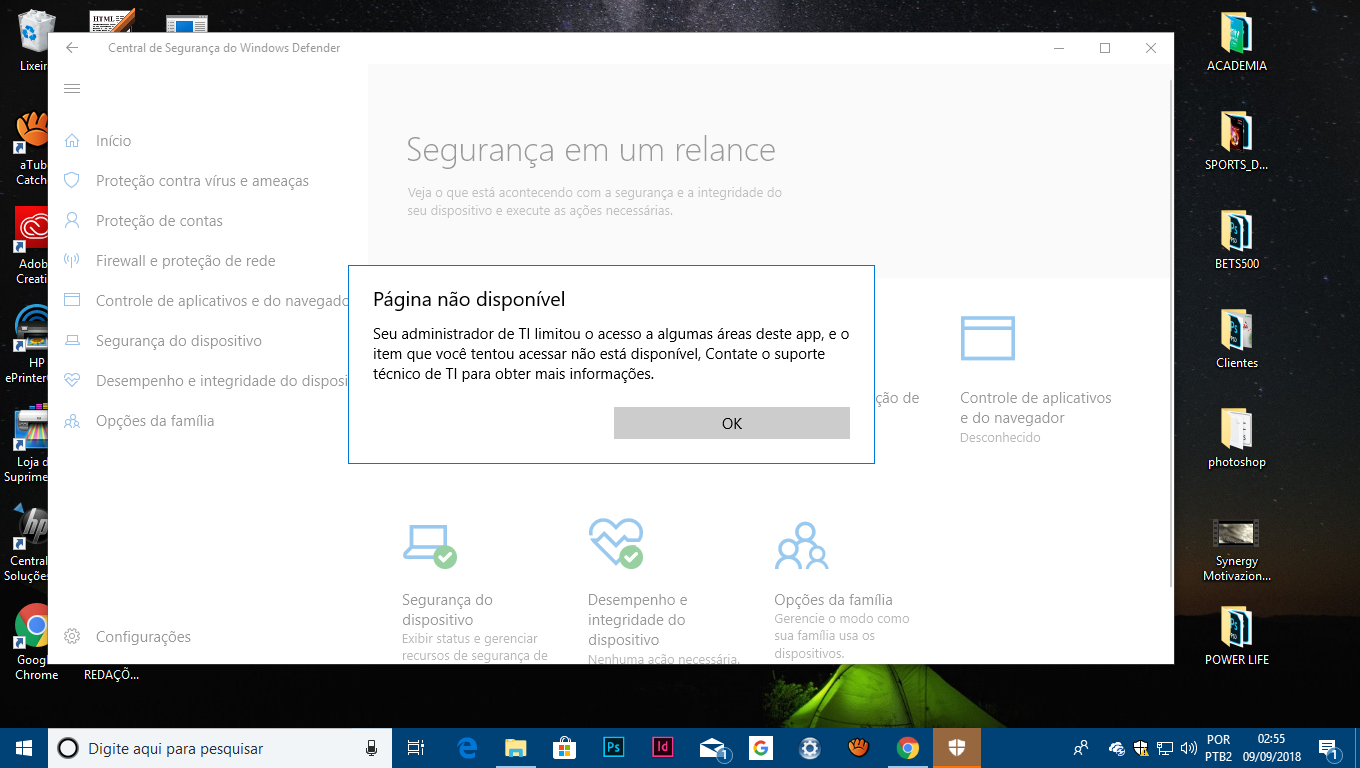The height and width of the screenshot is (768, 1360).
Task: Select the ACADEMIA desktop folder
Action: 1237,42
